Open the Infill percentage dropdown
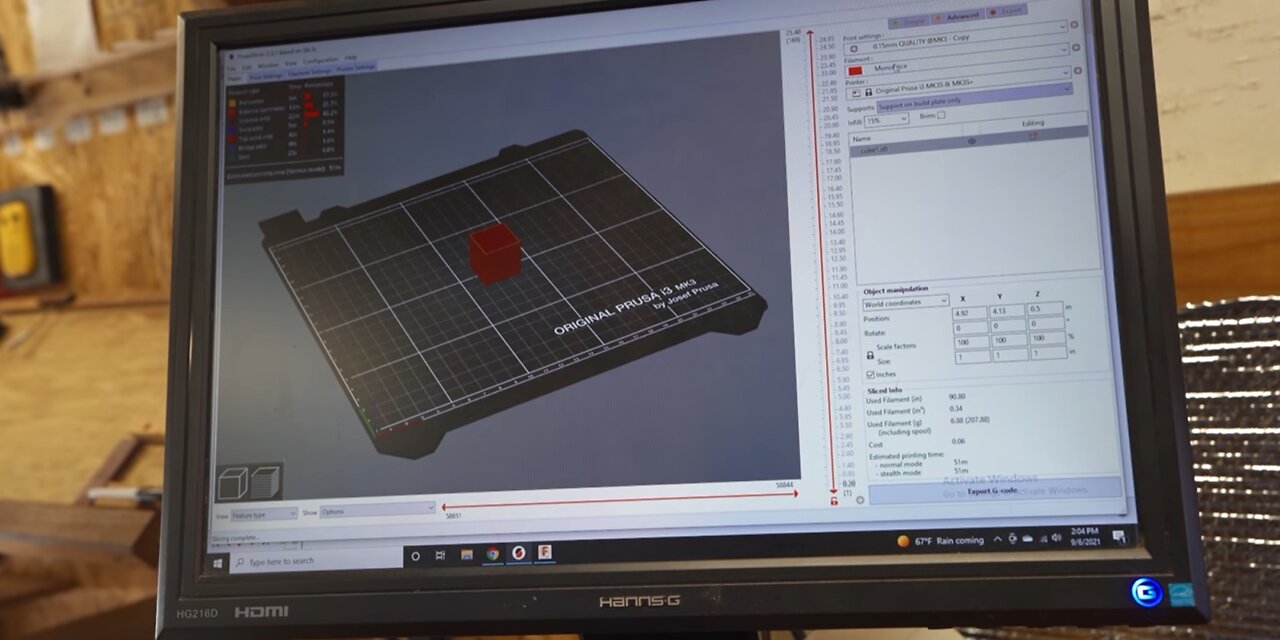Viewport: 1280px width, 640px height. point(887,120)
